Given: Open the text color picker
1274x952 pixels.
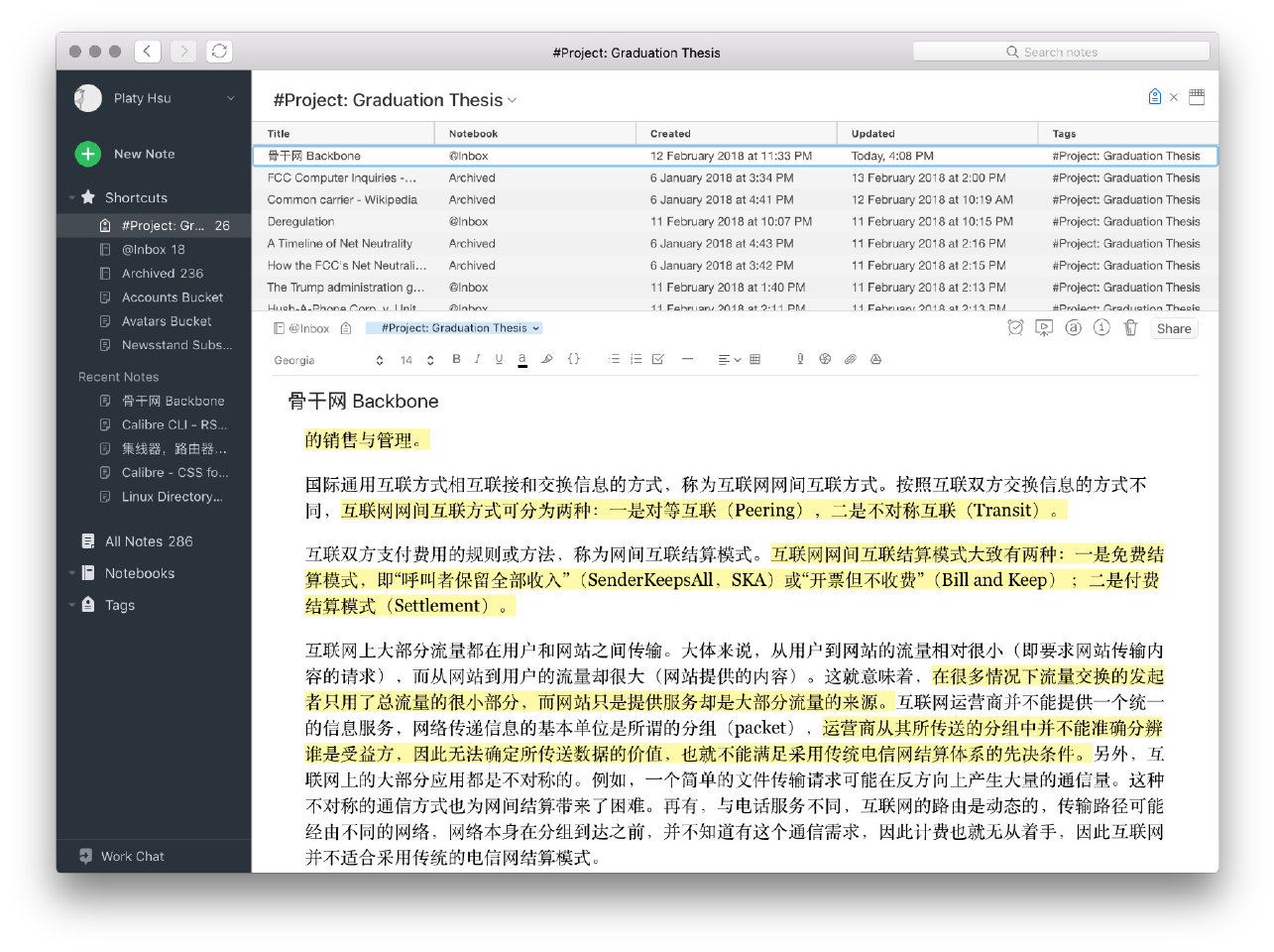Looking at the screenshot, I should pos(521,360).
